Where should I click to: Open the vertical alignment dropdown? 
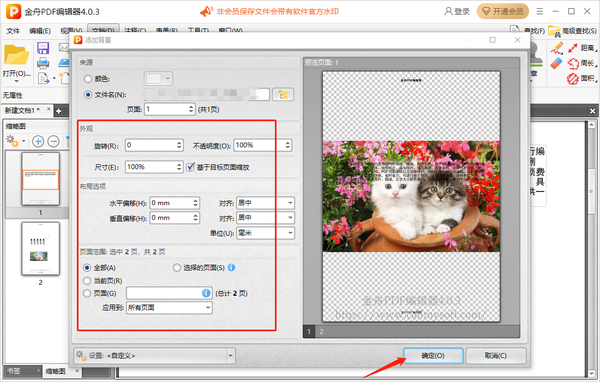(265, 217)
